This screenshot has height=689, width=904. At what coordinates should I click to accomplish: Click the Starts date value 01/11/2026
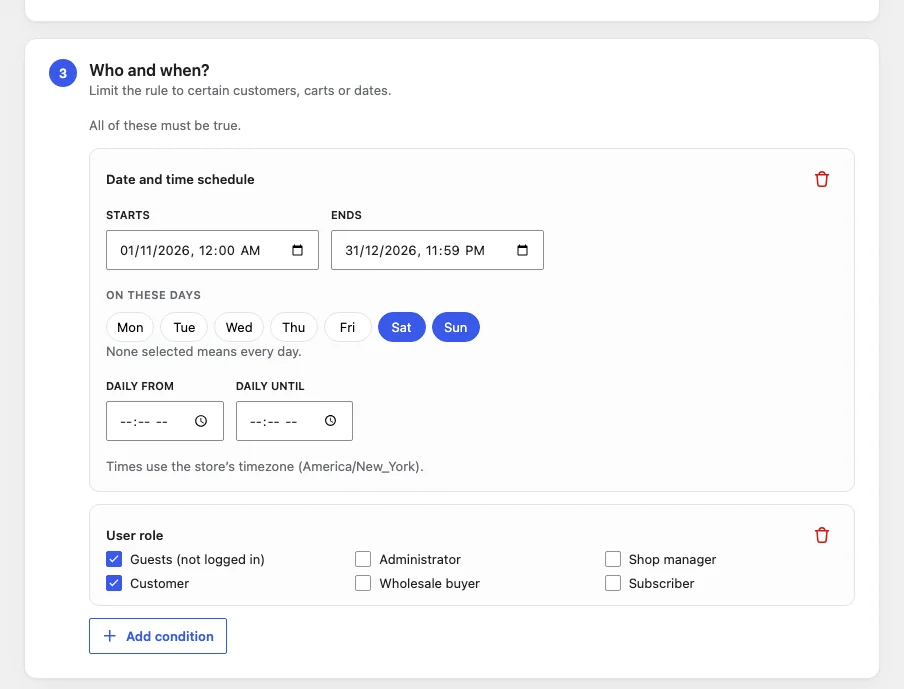tap(156, 251)
